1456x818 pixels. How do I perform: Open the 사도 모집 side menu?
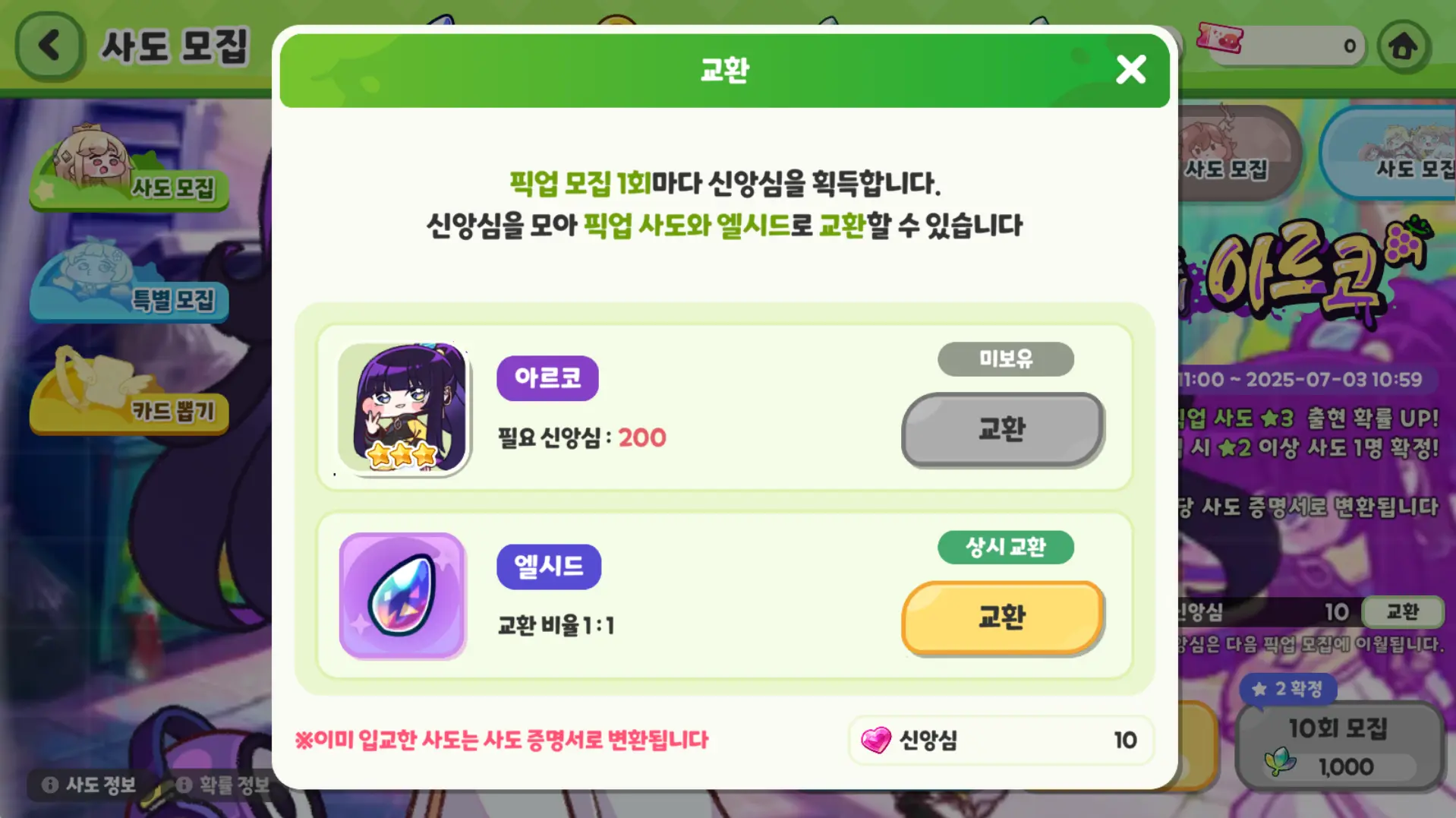coord(129,169)
